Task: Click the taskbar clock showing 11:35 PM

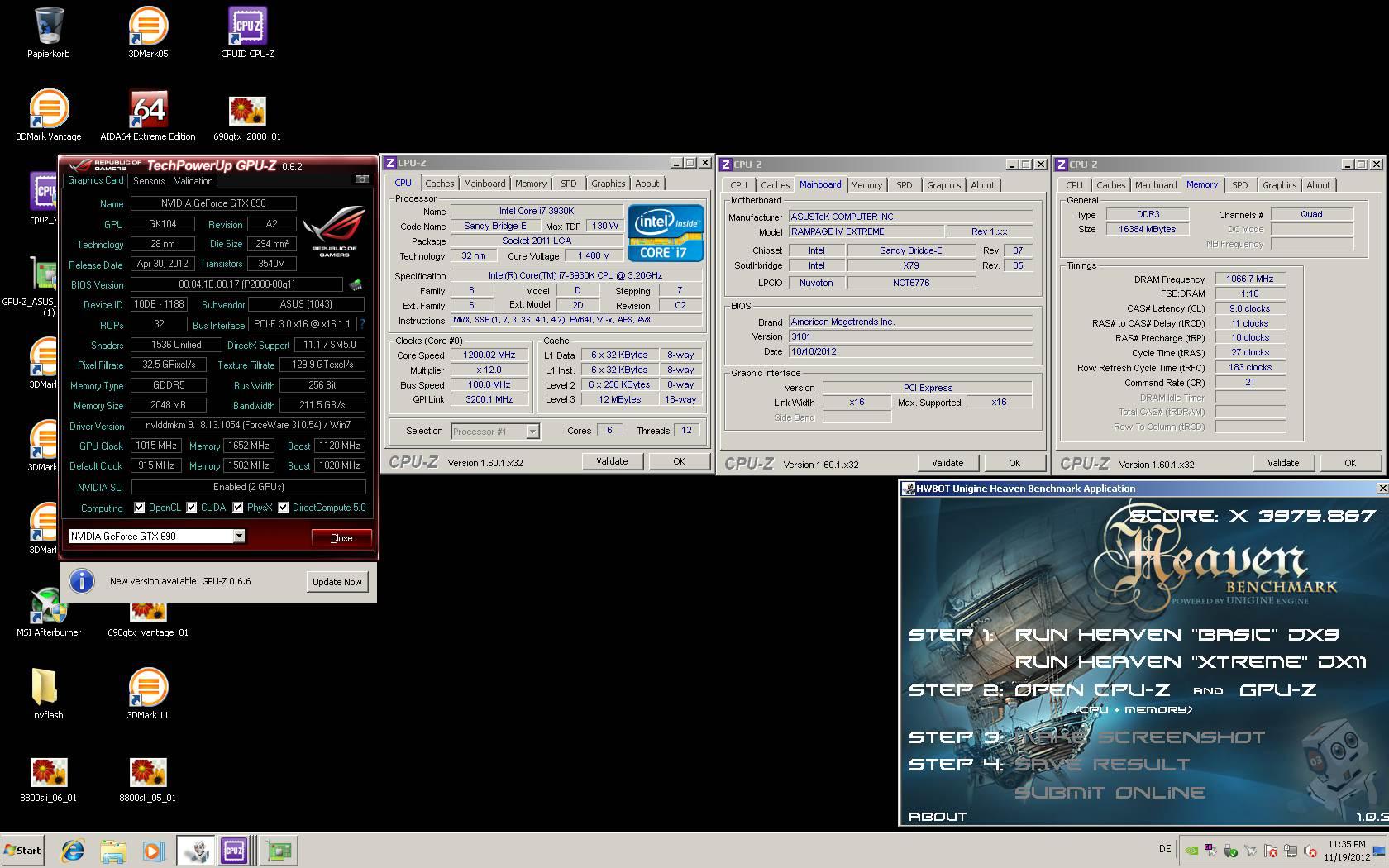Action: (1346, 851)
